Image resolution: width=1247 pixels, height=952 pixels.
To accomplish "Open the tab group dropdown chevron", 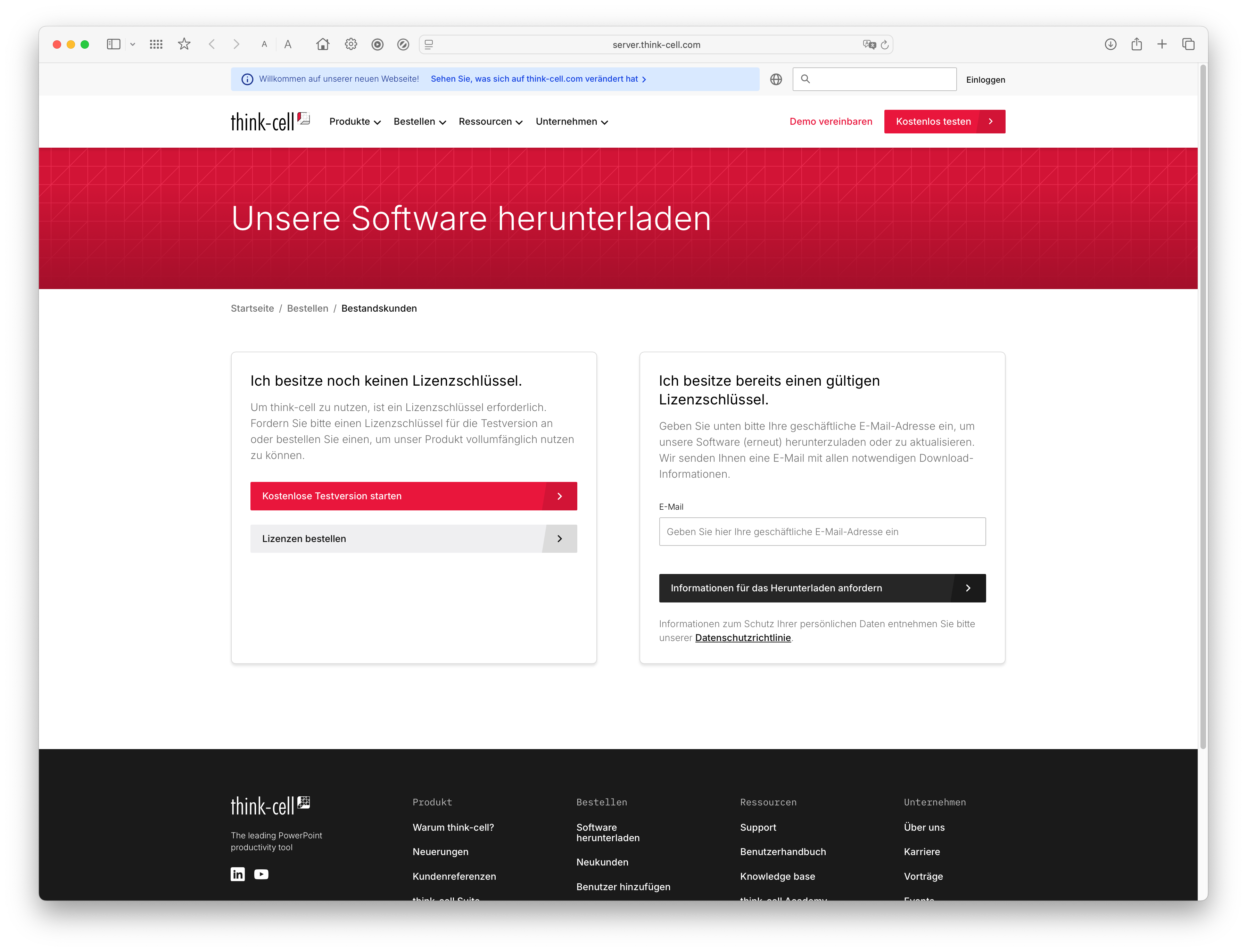I will point(133,44).
